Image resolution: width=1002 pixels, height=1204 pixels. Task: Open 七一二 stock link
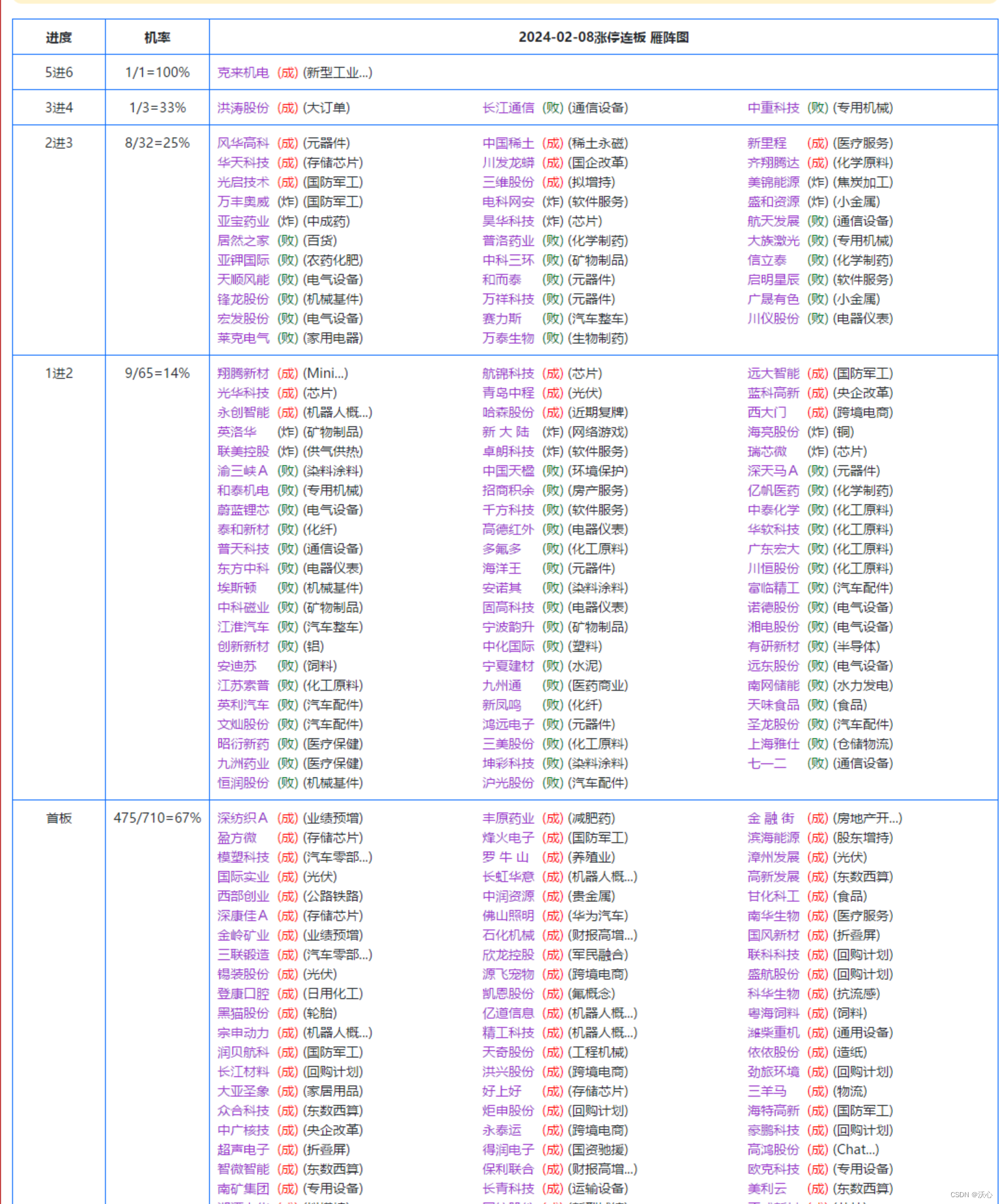[767, 763]
